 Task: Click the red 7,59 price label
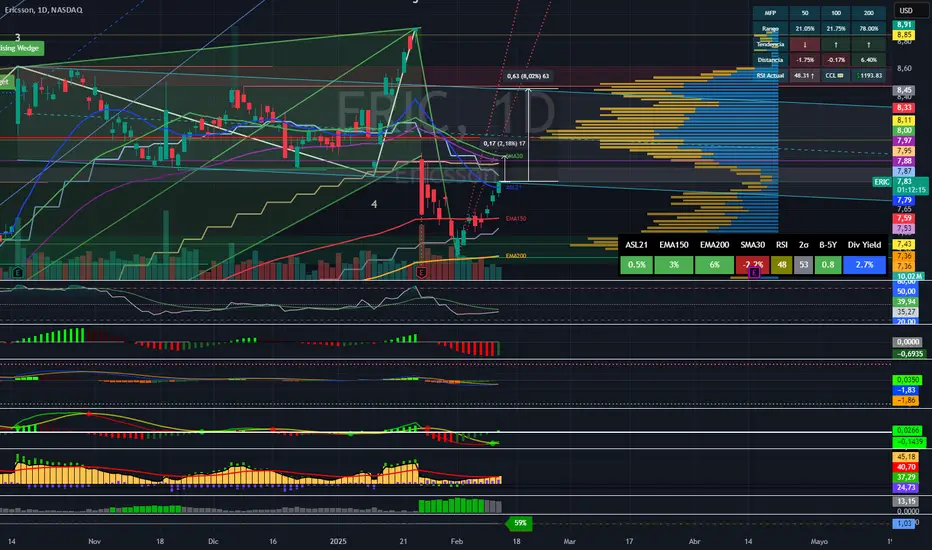click(904, 218)
